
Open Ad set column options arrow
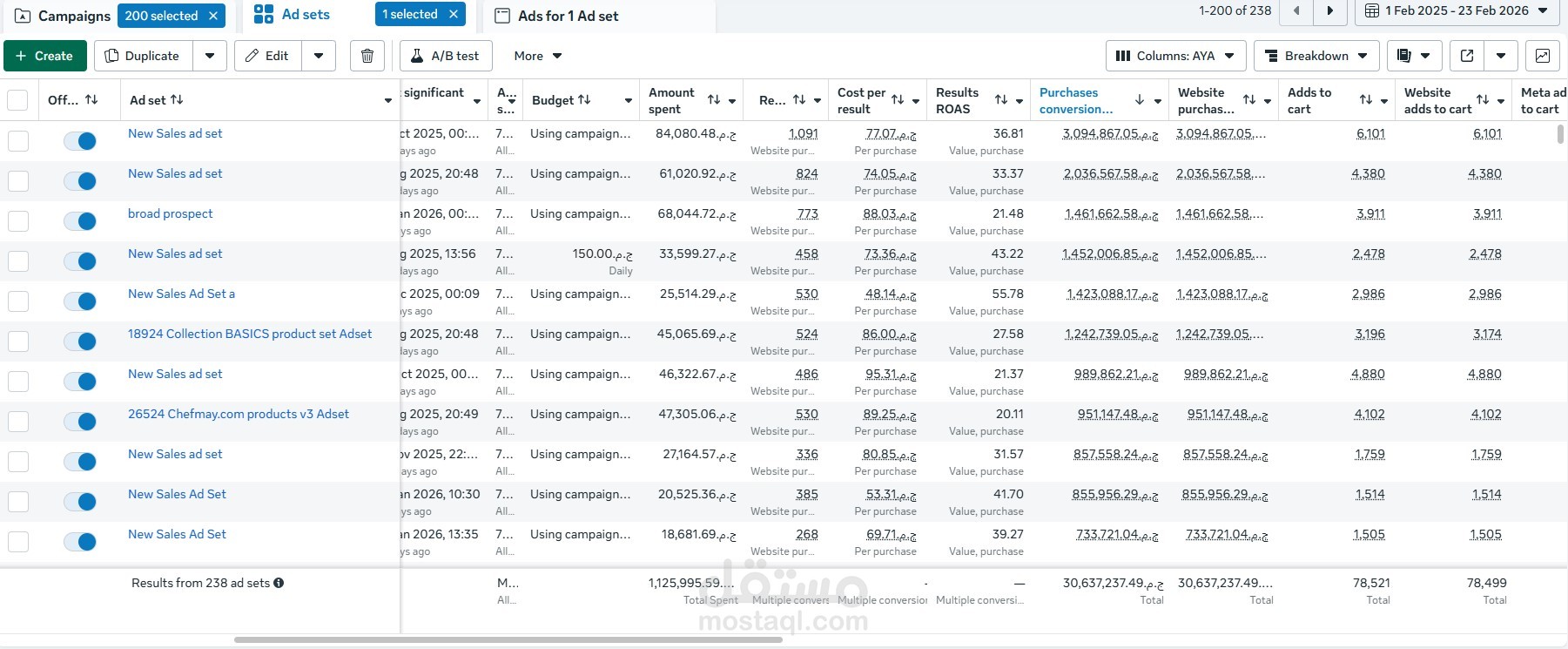(388, 101)
